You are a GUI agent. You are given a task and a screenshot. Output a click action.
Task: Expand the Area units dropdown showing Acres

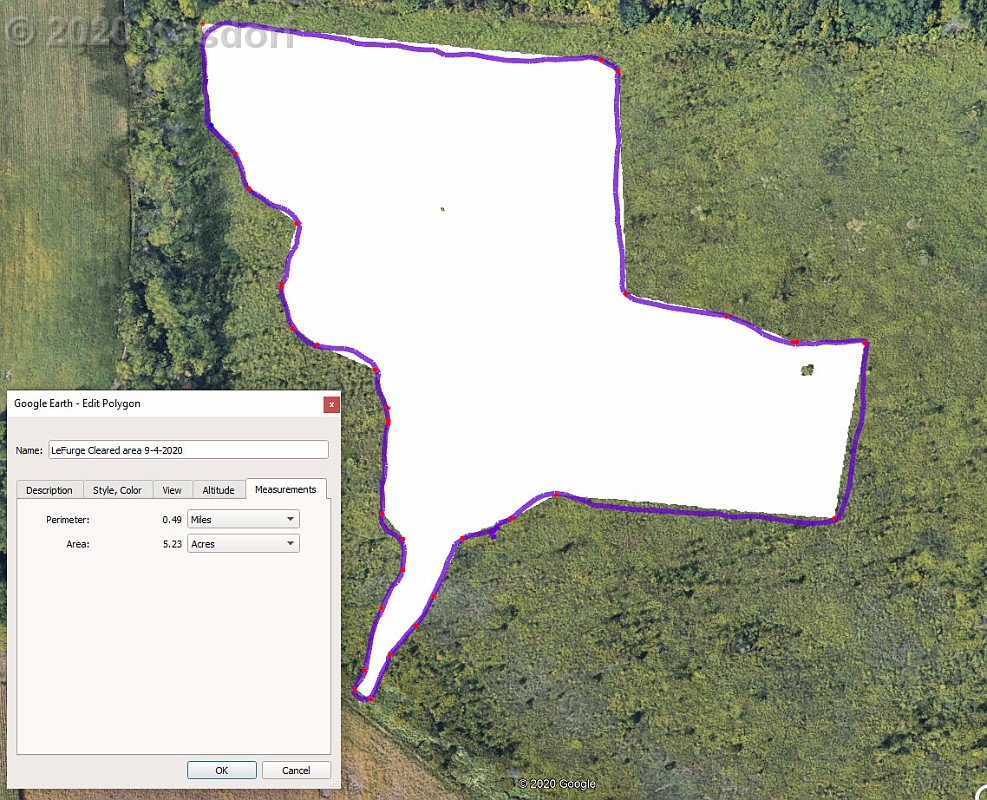tap(243, 544)
